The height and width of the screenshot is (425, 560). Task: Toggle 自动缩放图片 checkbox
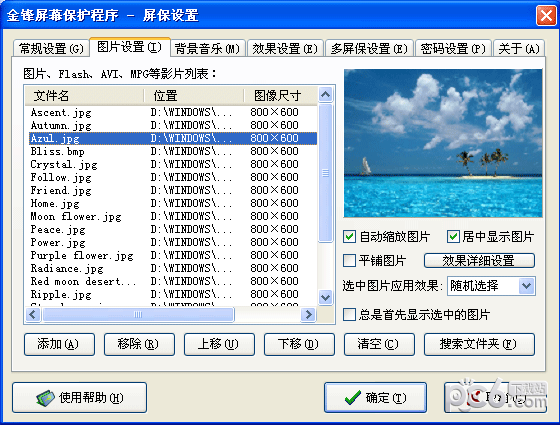(349, 236)
